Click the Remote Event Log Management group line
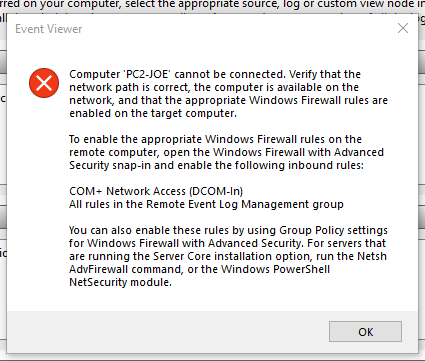Screen dimensions: 425x361 click(206, 204)
